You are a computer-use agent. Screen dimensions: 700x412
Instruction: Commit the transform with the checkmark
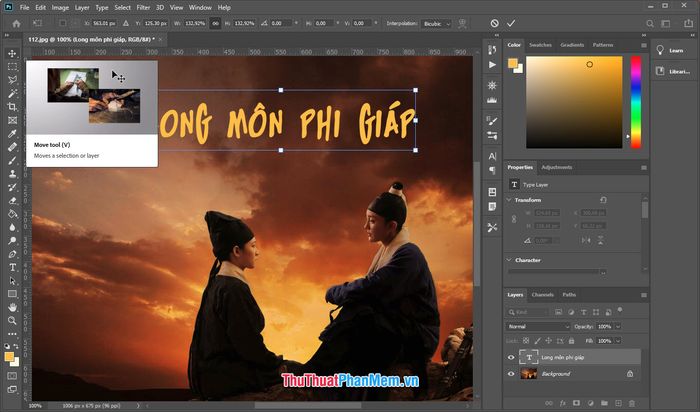pos(511,23)
